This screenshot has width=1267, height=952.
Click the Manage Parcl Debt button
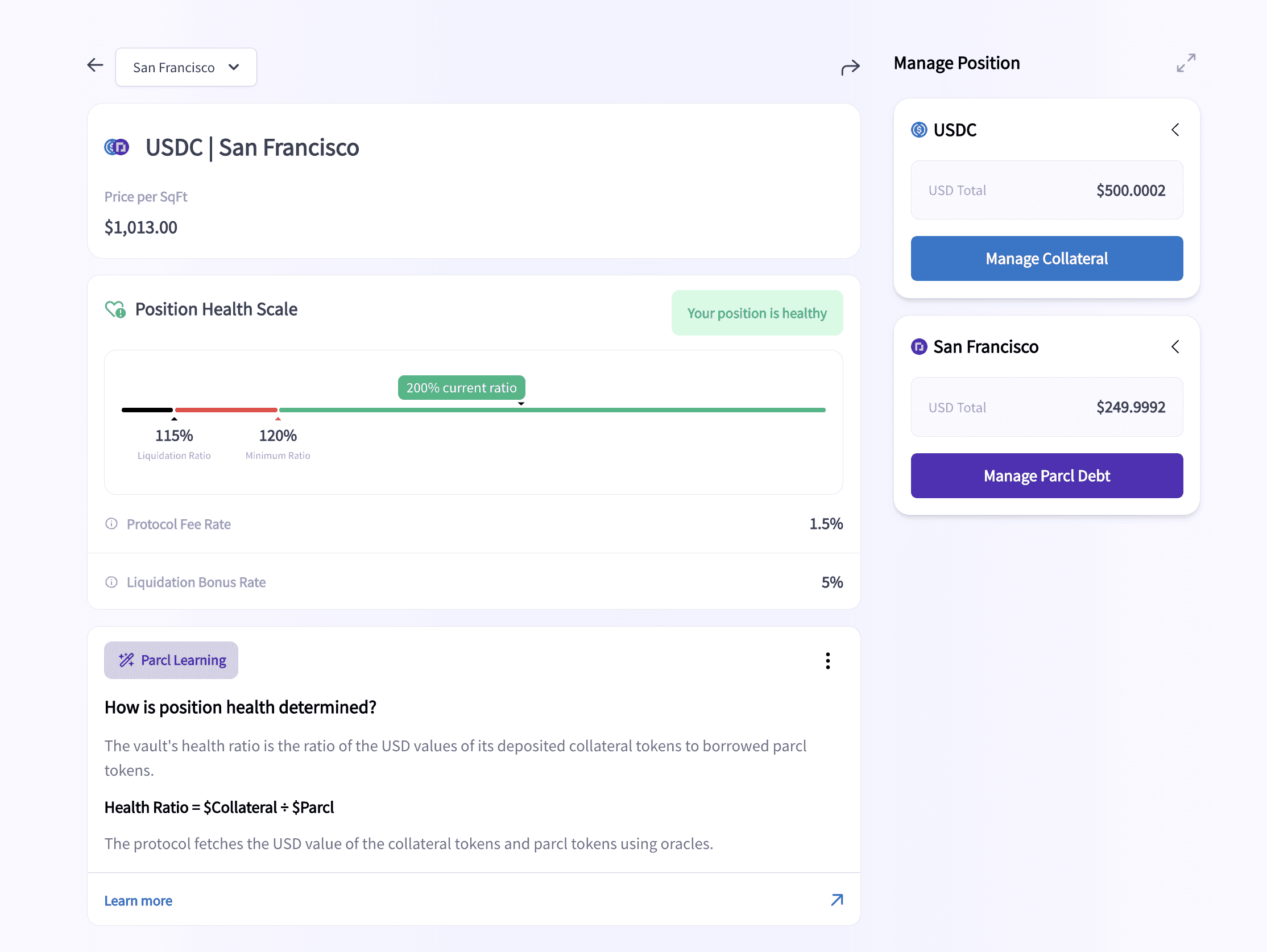[1046, 475]
